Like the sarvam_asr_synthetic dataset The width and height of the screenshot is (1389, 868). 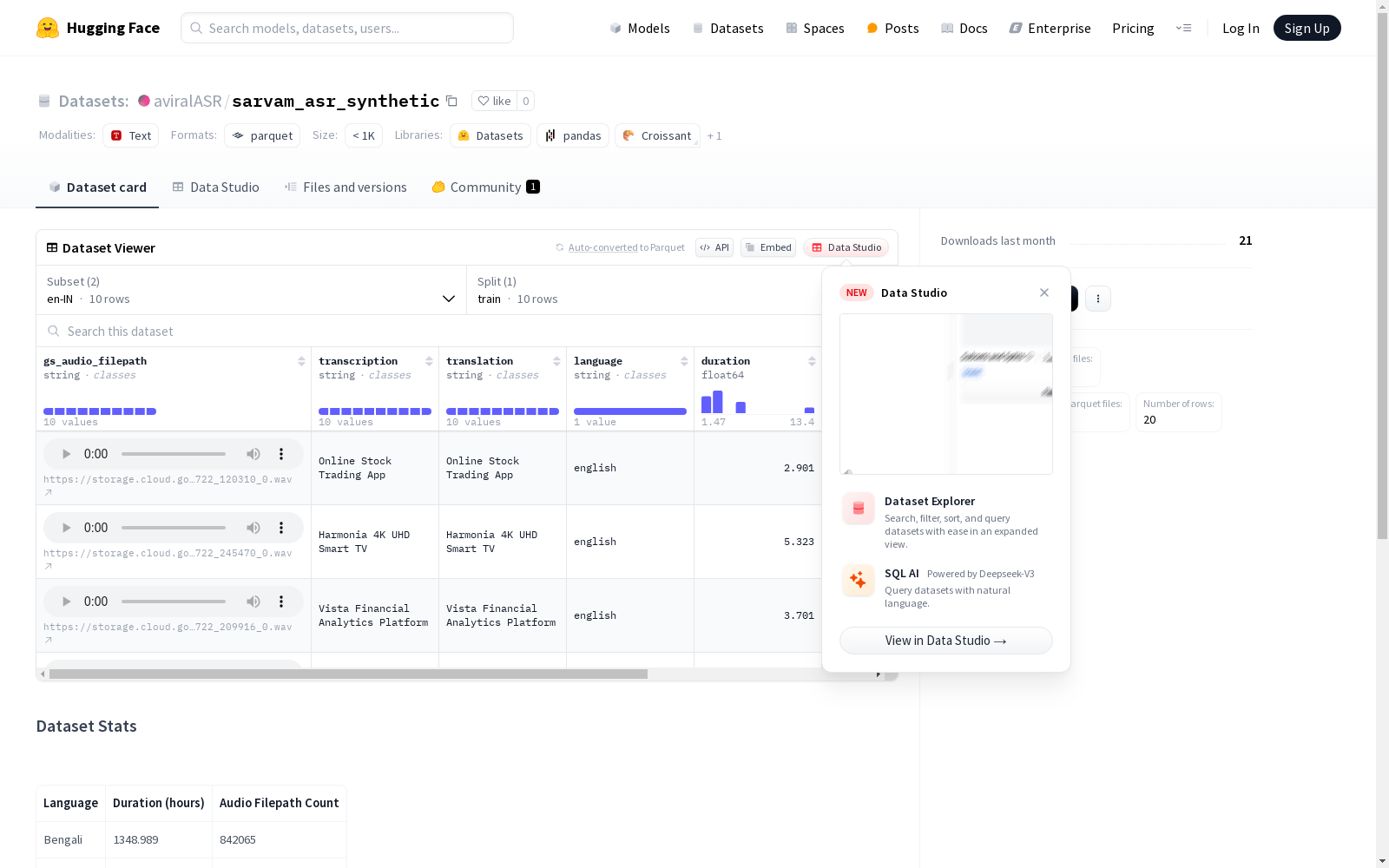[495, 101]
